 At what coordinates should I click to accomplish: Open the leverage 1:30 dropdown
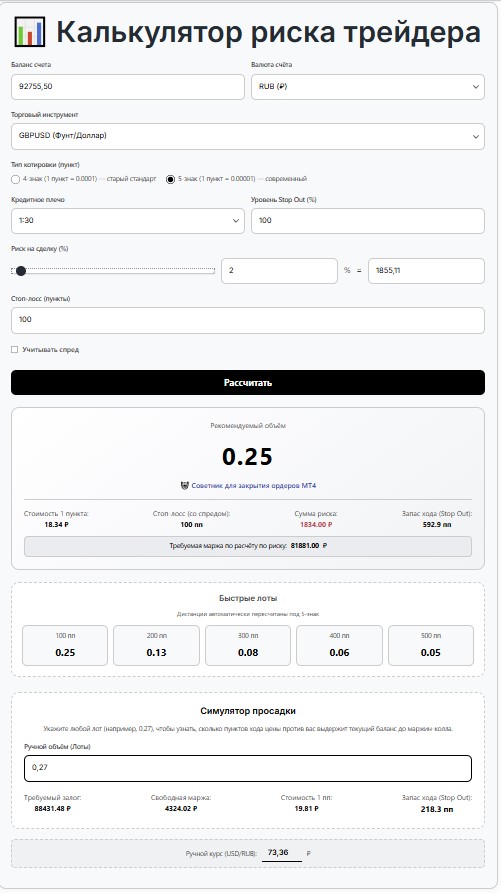coord(128,220)
